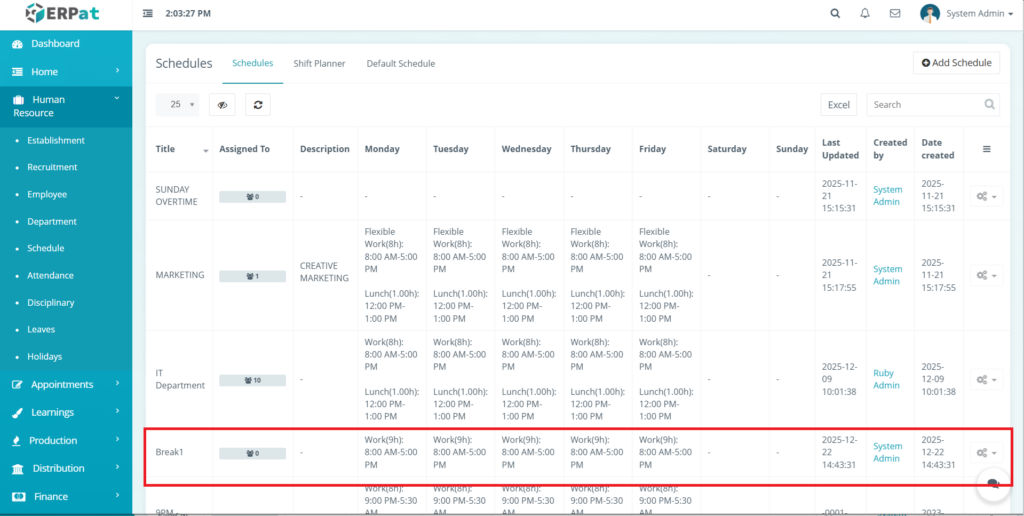Toggle column visibility eye-slash button

(x=223, y=105)
